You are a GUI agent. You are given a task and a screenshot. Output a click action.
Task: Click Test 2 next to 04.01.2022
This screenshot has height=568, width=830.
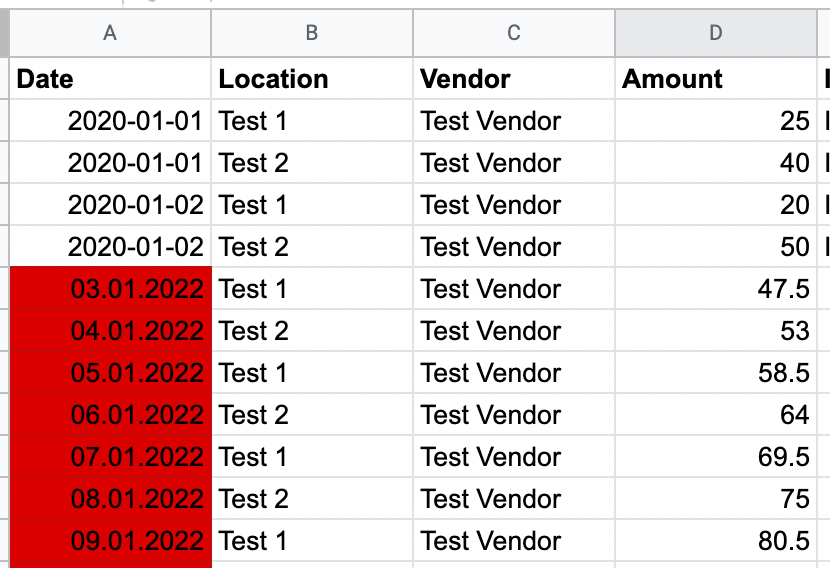tap(312, 330)
